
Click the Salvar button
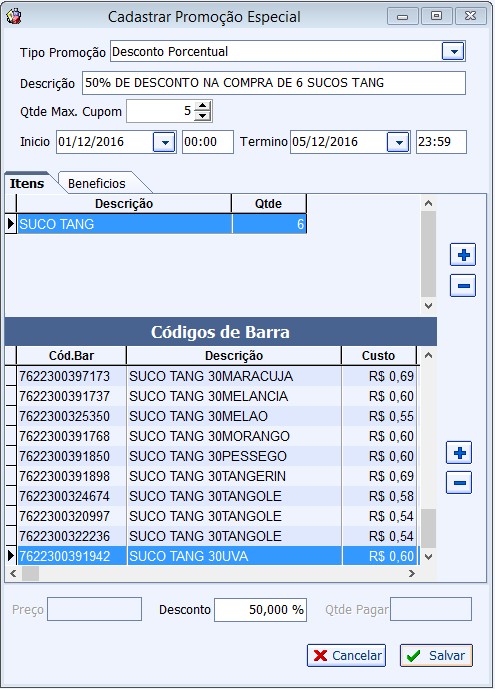point(436,656)
